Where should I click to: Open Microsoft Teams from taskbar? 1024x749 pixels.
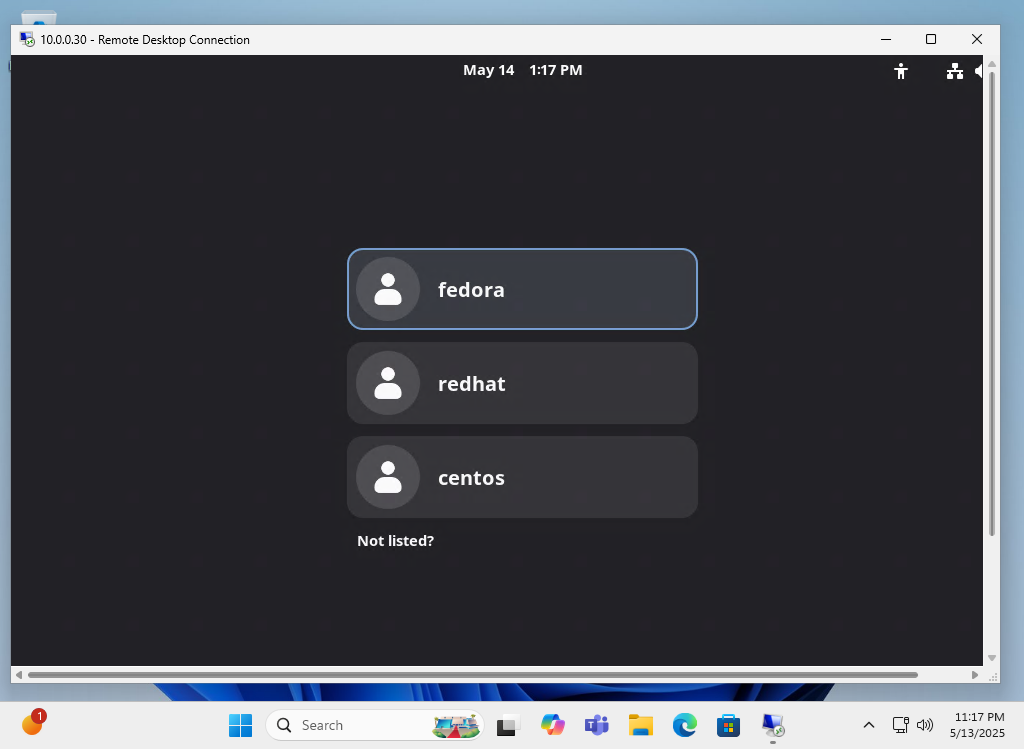tap(596, 725)
